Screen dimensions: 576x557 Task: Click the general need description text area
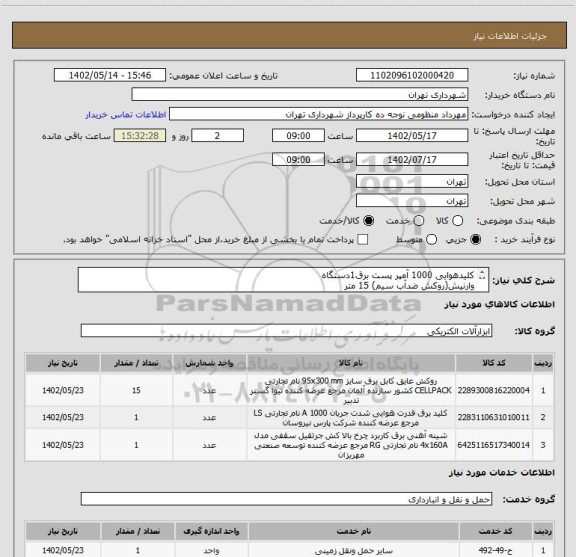tap(283, 280)
